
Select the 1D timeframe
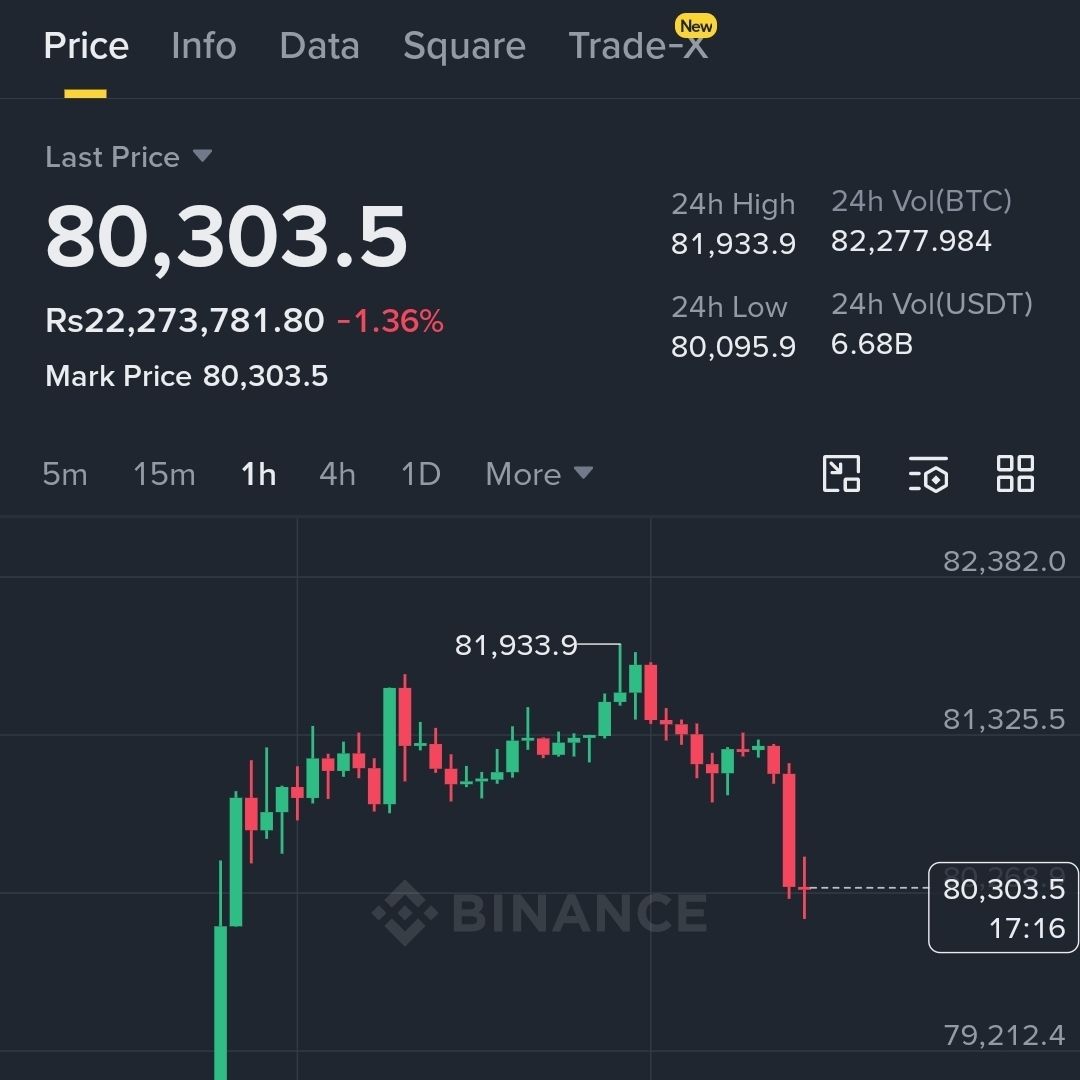click(x=421, y=474)
